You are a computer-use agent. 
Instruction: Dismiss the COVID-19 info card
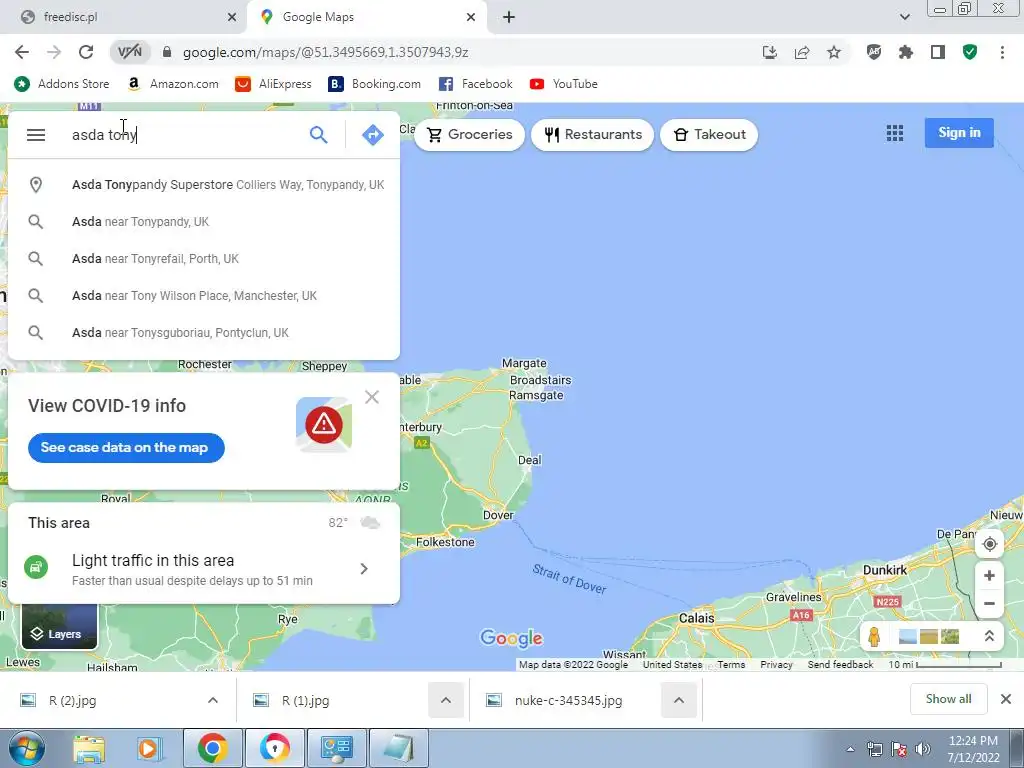(x=372, y=397)
